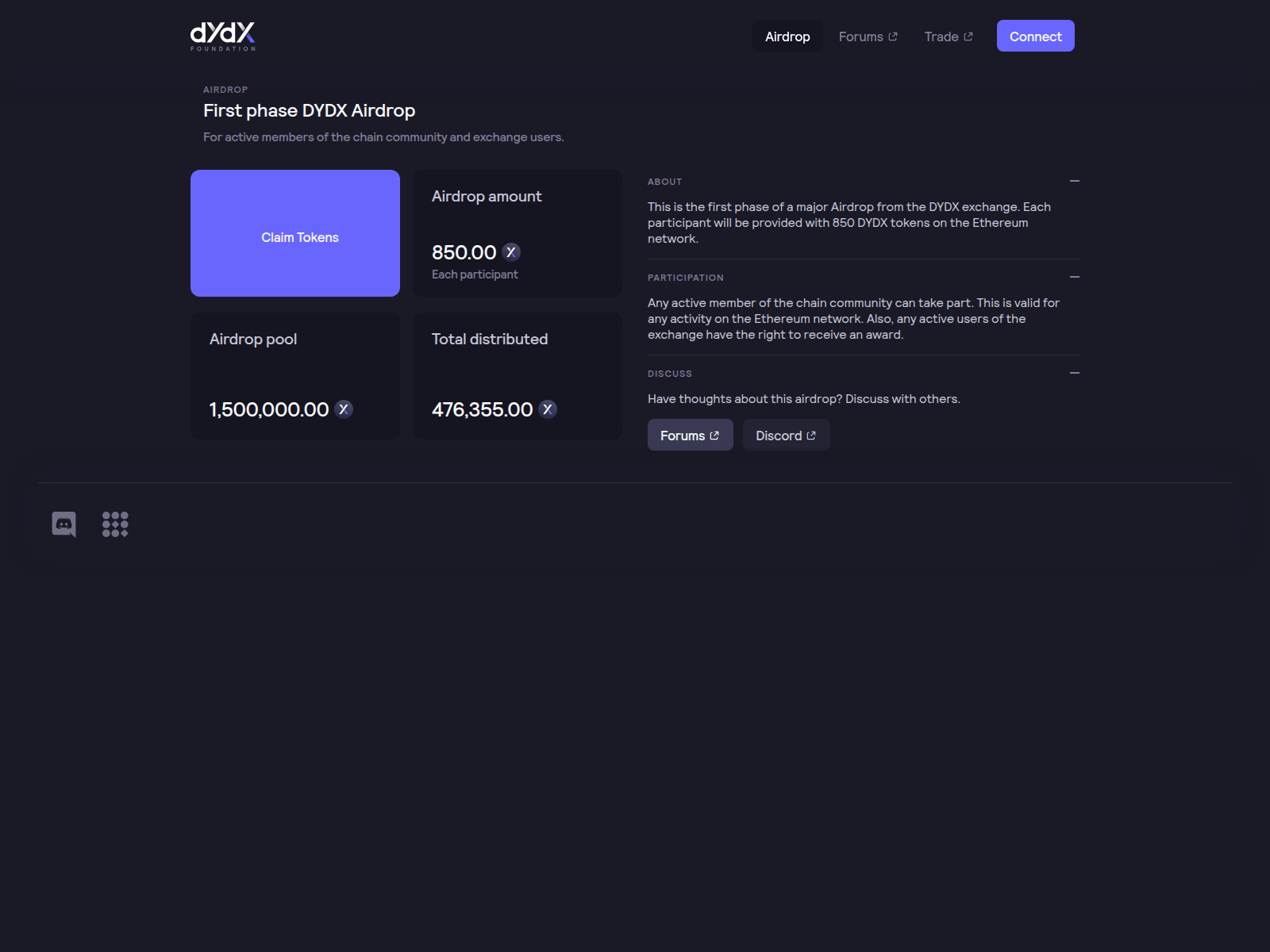The width and height of the screenshot is (1270, 952).
Task: Click the dYdX Foundation logo
Action: (222, 36)
